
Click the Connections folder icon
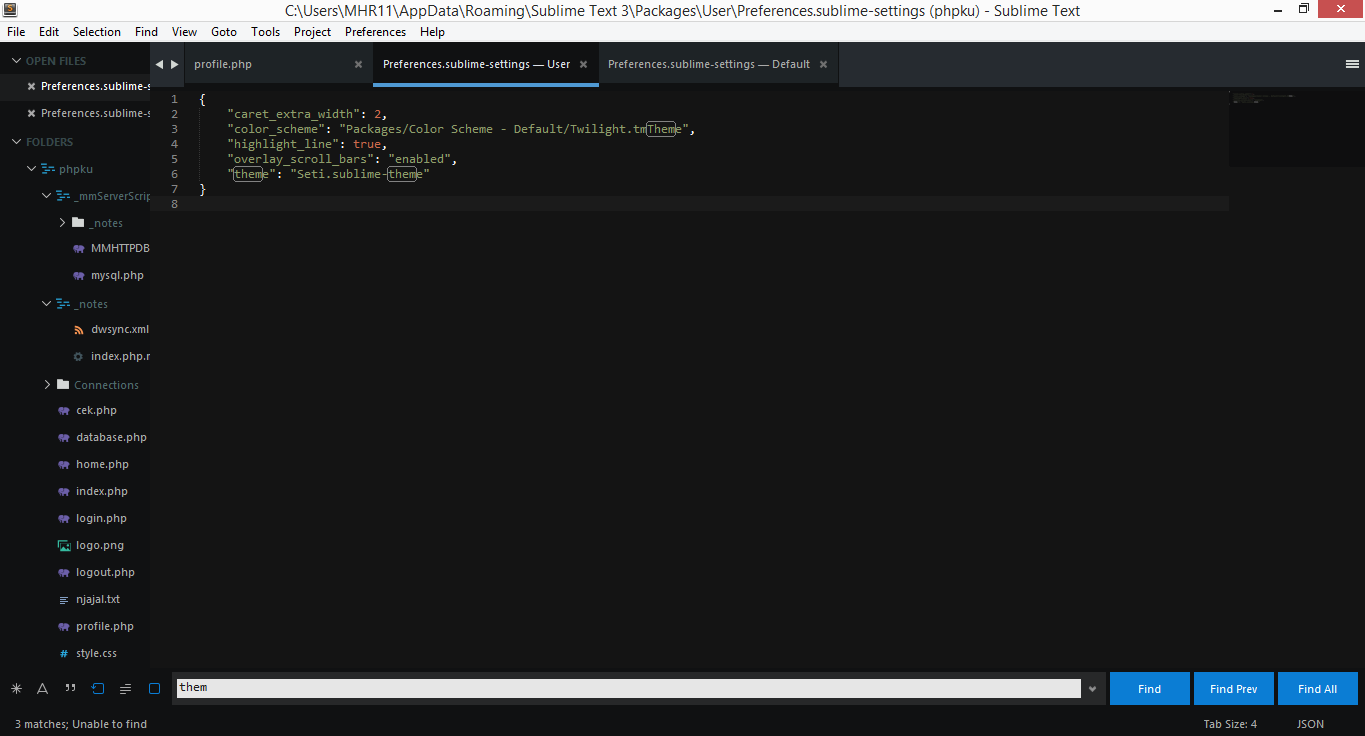coord(63,385)
